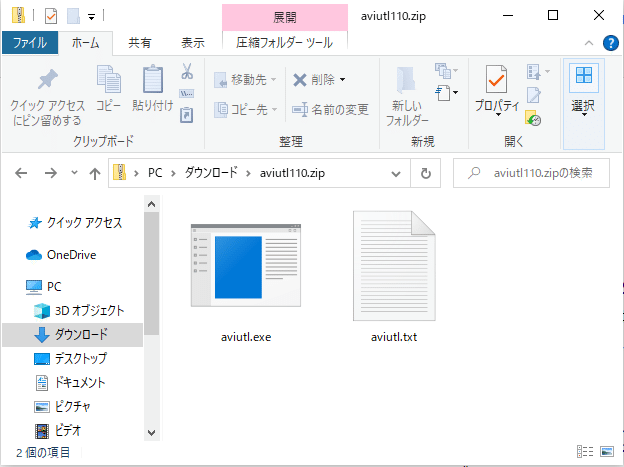Switch to the large icons view layout
This screenshot has width=624, height=467.
tap(607, 451)
